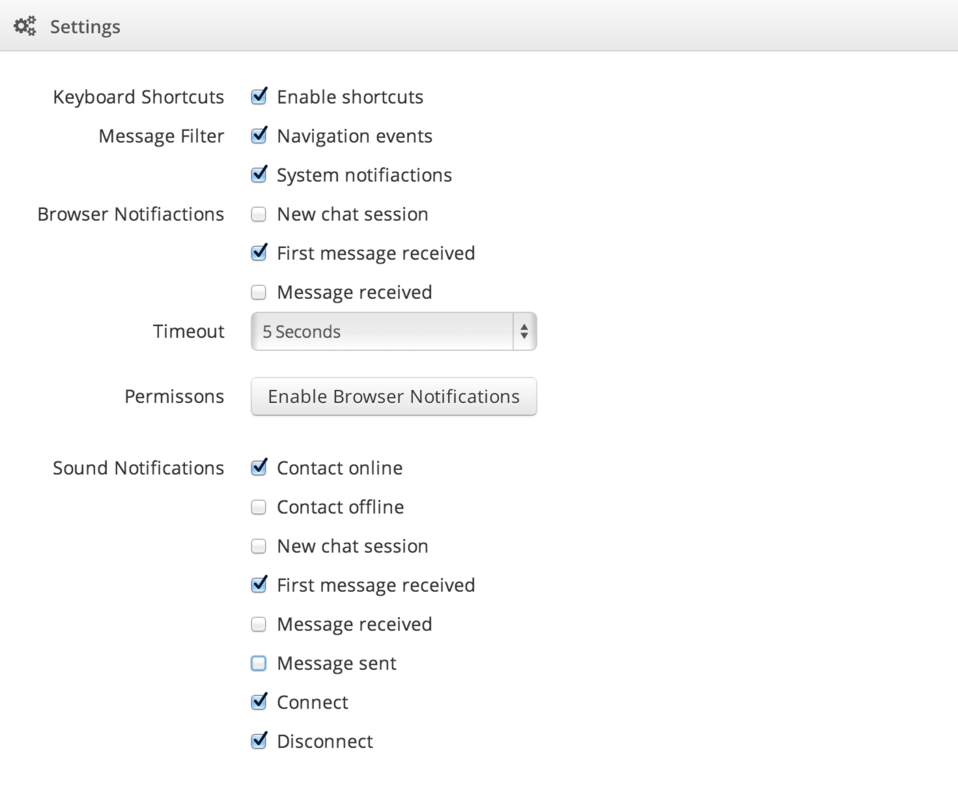Screen dimensions: 958x800
Task: Enable sound for New chat session
Action: pyautogui.click(x=259, y=546)
